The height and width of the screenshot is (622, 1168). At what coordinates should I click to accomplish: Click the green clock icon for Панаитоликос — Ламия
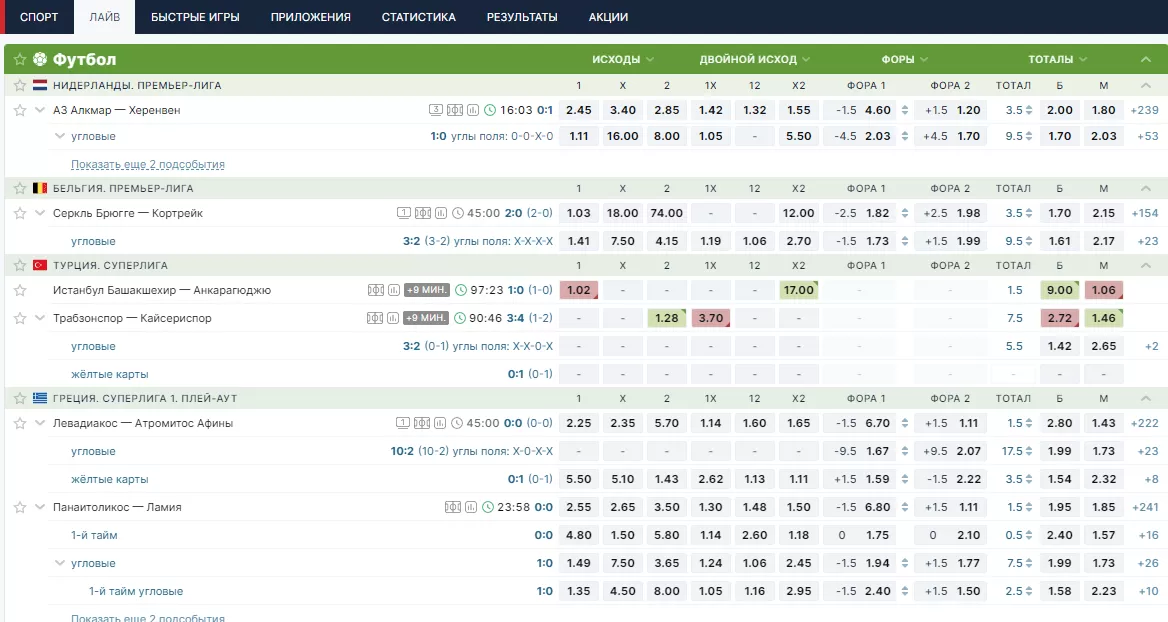tap(488, 507)
